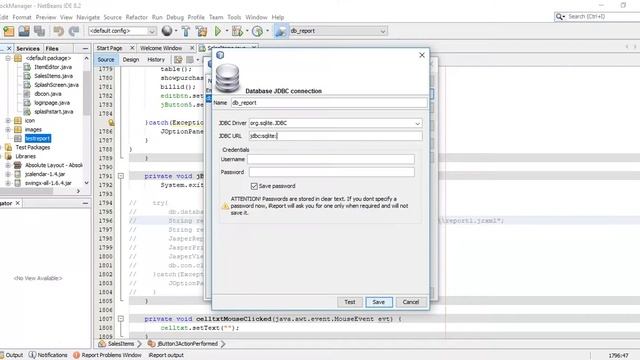Click the Password input field
Screen dimensions: 640x360
click(x=331, y=172)
